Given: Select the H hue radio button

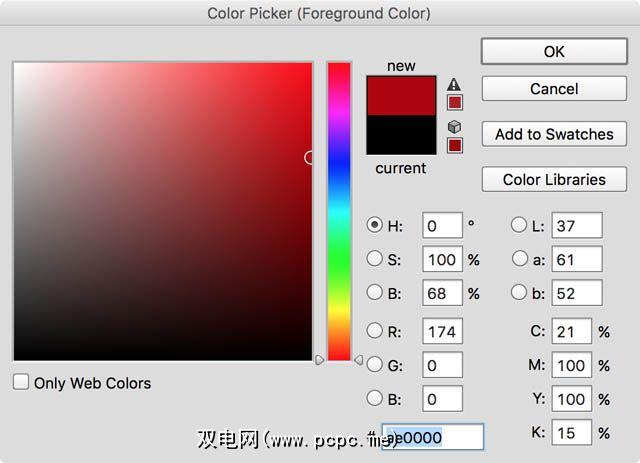Looking at the screenshot, I should point(375,225).
